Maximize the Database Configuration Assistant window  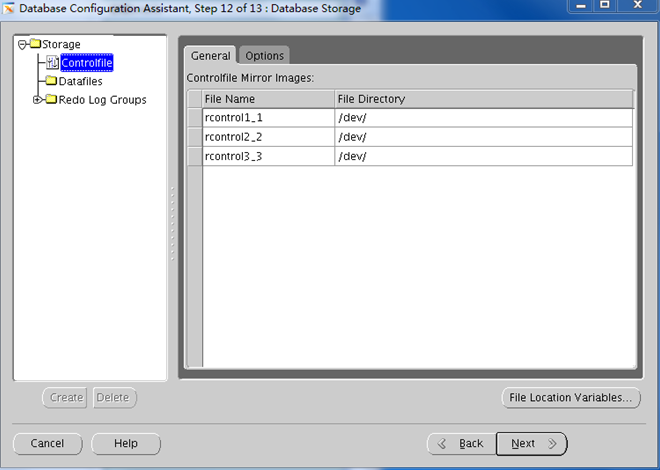click(x=605, y=5)
